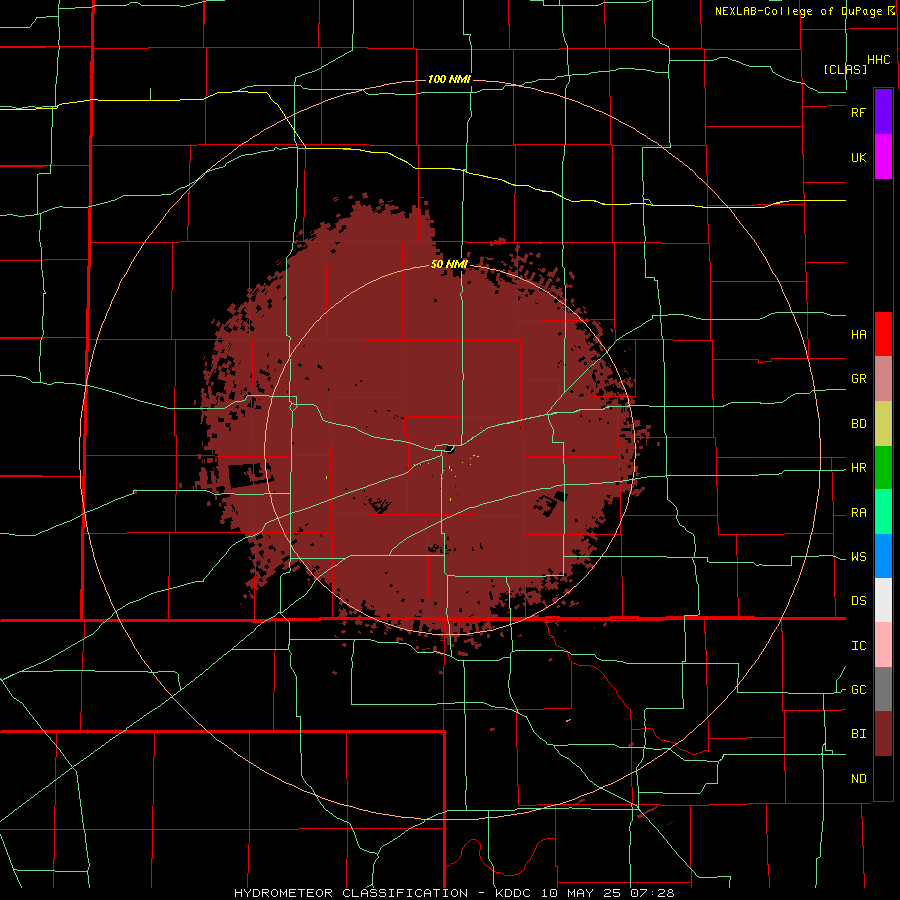900x900 pixels.
Task: Select the "GC" legend label
Action: (x=858, y=690)
